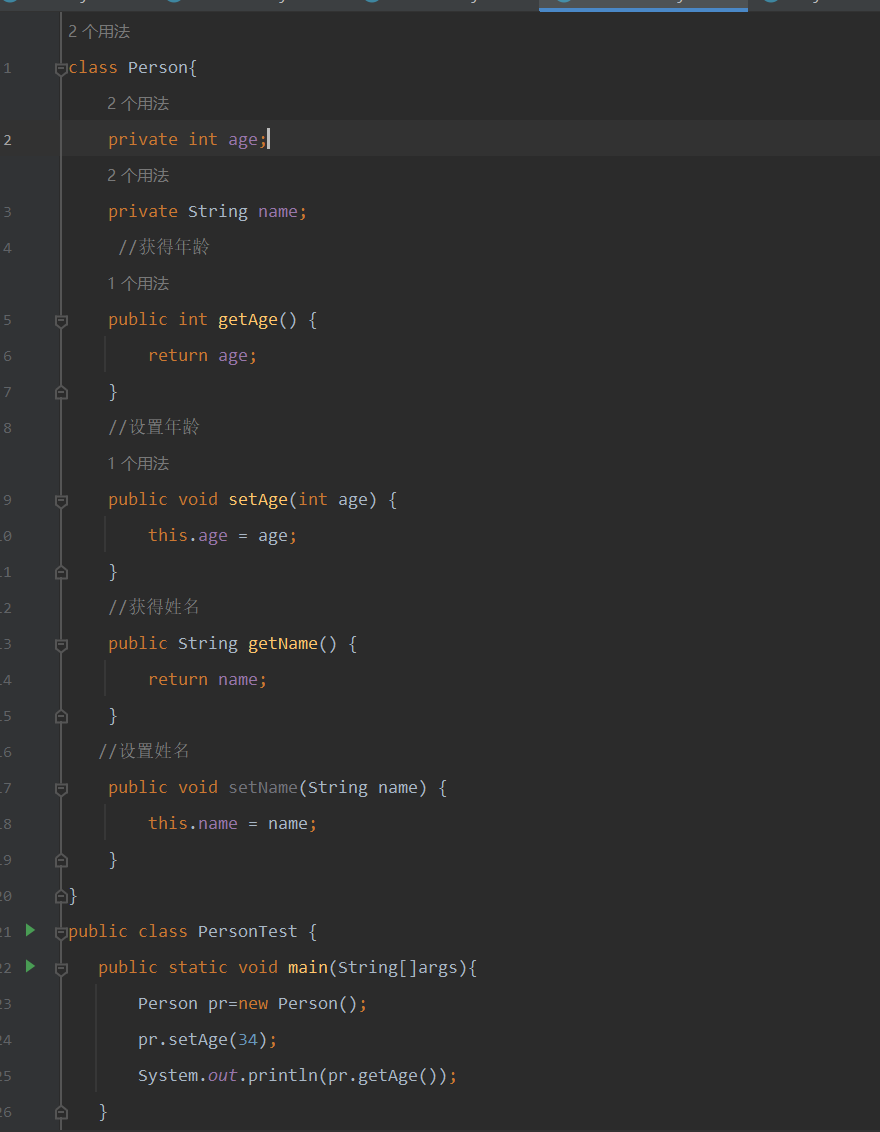The height and width of the screenshot is (1132, 880).
Task: Click the comment '//设置年龄'
Action: pos(154,427)
